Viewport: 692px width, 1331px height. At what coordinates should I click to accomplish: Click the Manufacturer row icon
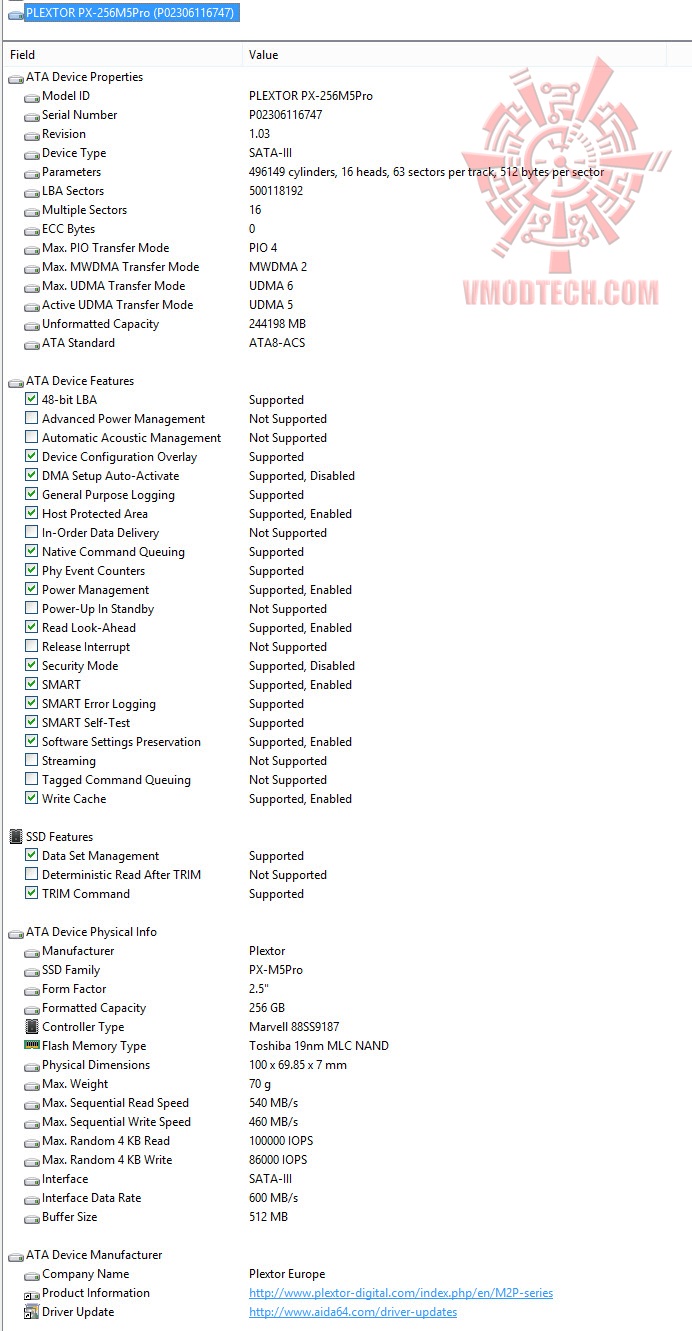pyautogui.click(x=32, y=952)
